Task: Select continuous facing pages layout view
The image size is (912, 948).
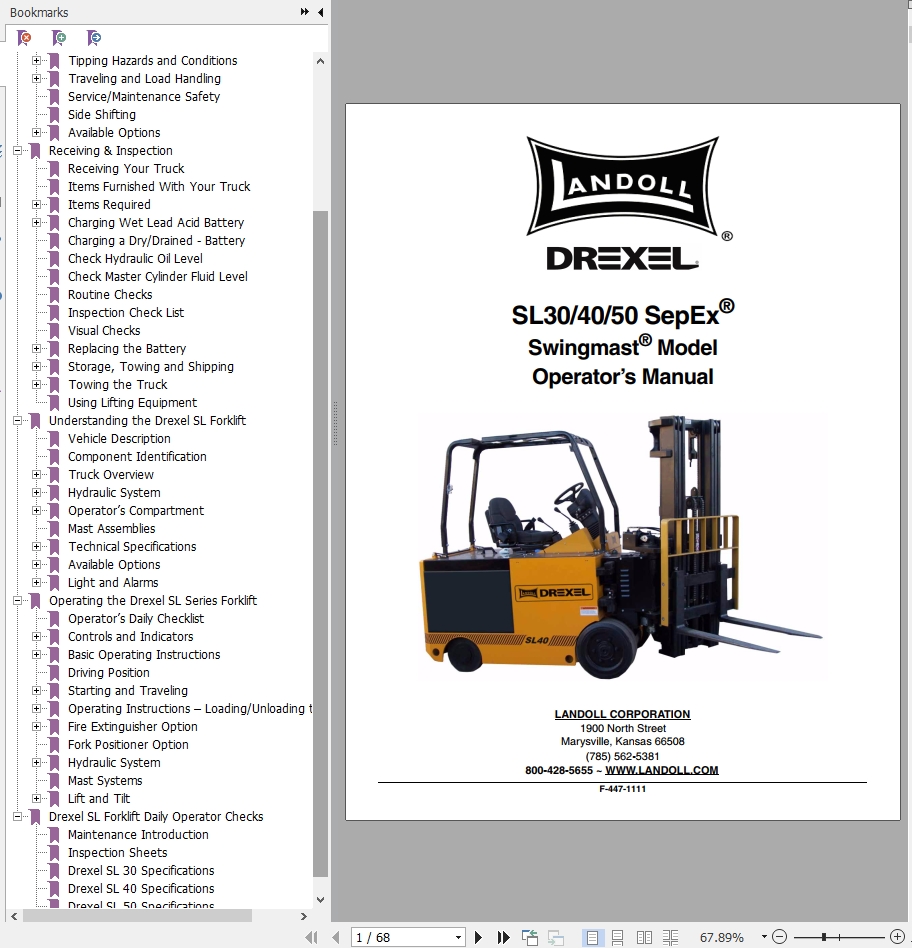Action: coord(670,938)
